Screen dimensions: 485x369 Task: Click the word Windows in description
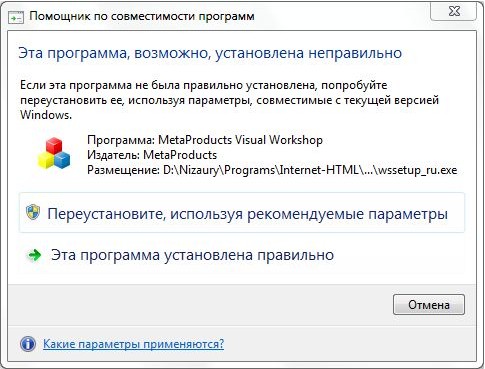point(45,115)
